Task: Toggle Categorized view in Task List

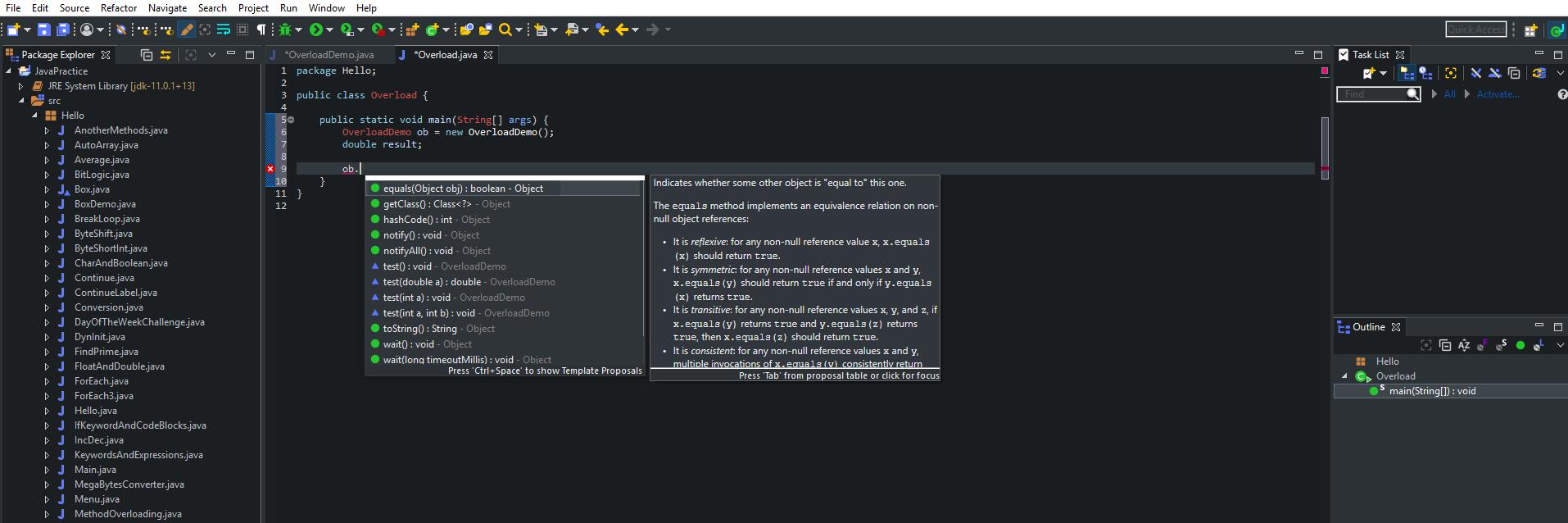Action: tap(1407, 73)
